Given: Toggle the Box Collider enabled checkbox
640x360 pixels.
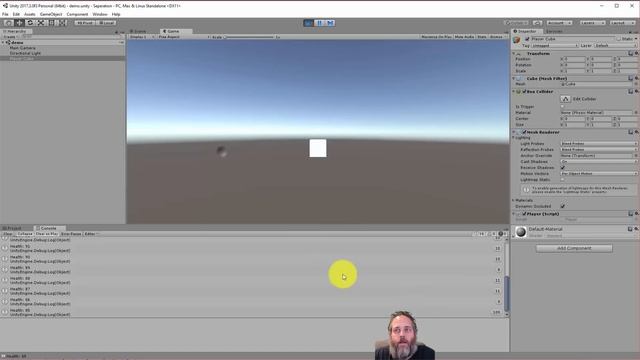Looking at the screenshot, I should 524,91.
